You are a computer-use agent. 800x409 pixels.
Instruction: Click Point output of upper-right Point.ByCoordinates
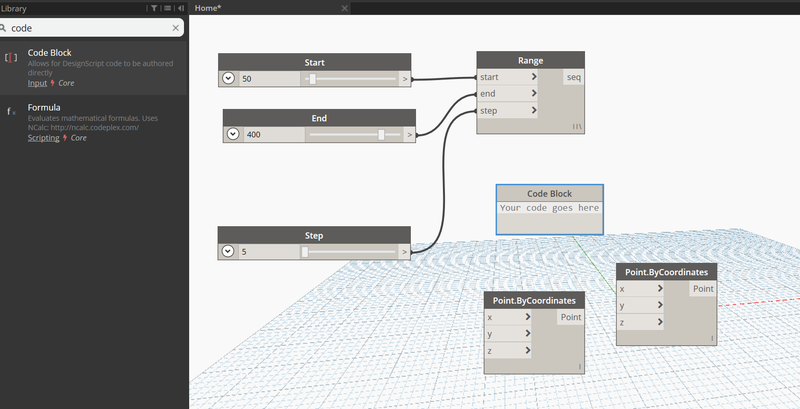[703, 289]
